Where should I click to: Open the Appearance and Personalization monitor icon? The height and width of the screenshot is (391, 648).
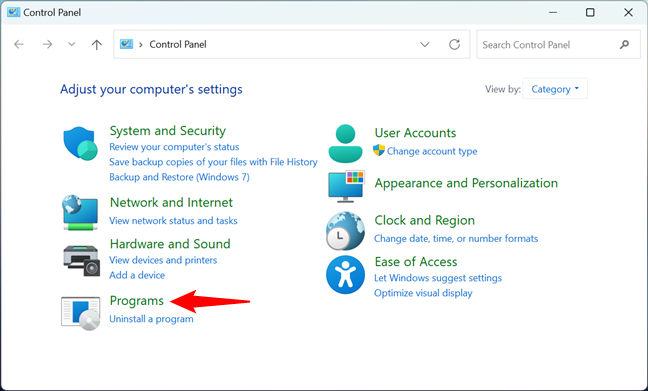pyautogui.click(x=346, y=186)
